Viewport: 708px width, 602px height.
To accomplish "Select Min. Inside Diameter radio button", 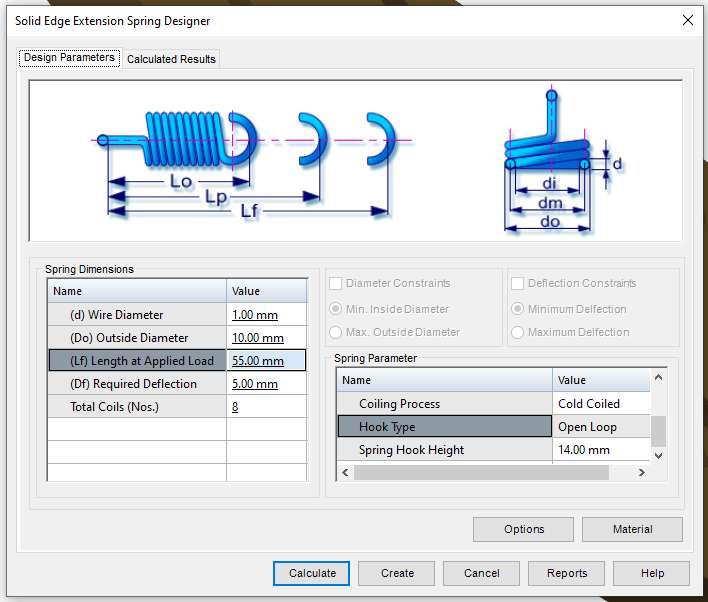I will pos(335,309).
